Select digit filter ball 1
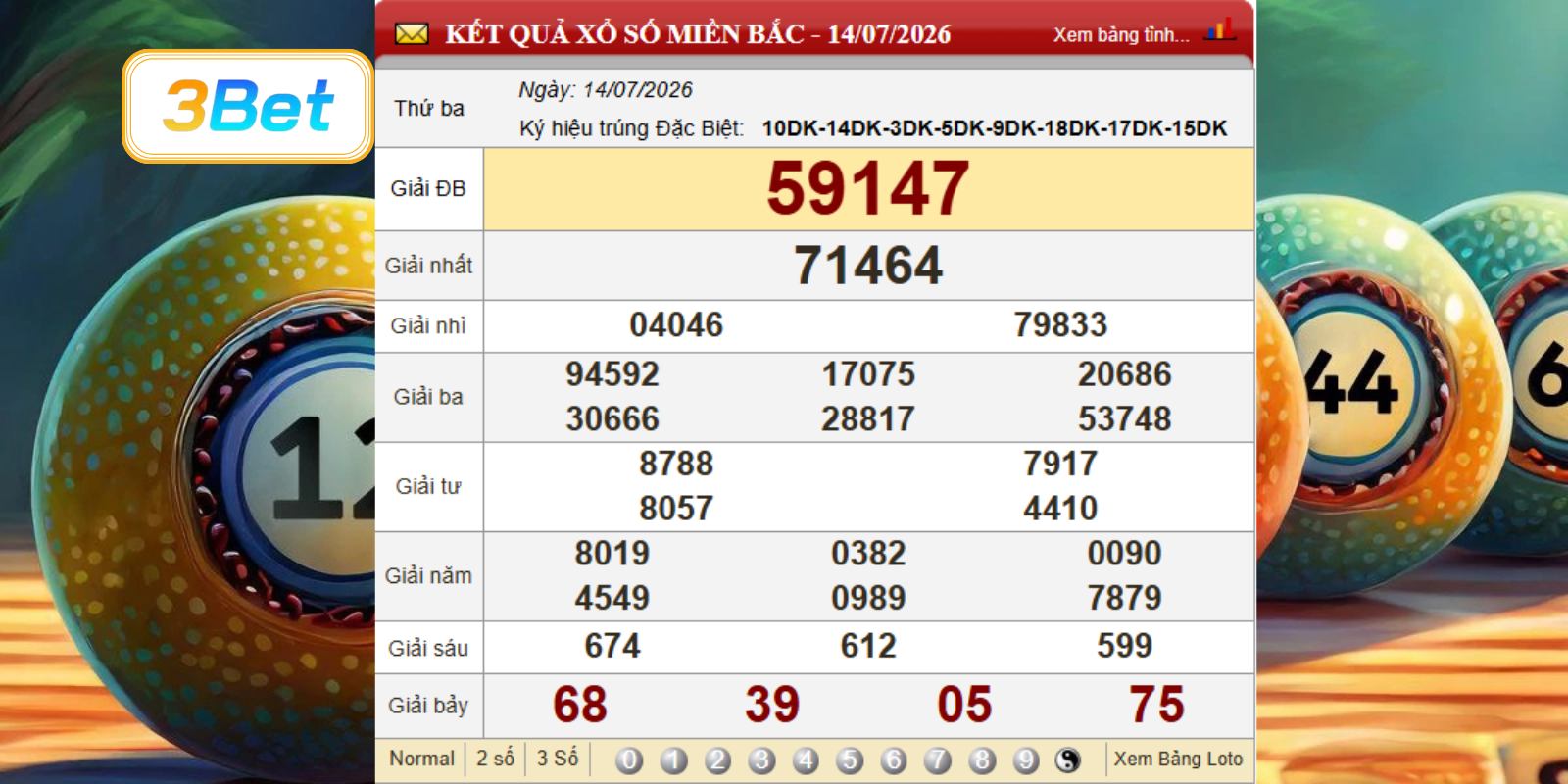 (673, 759)
